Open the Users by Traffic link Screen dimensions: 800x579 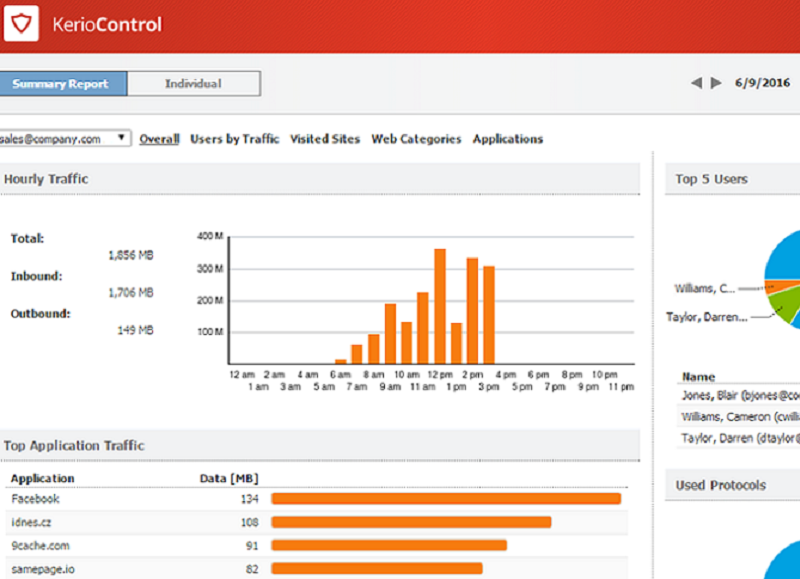pos(235,139)
